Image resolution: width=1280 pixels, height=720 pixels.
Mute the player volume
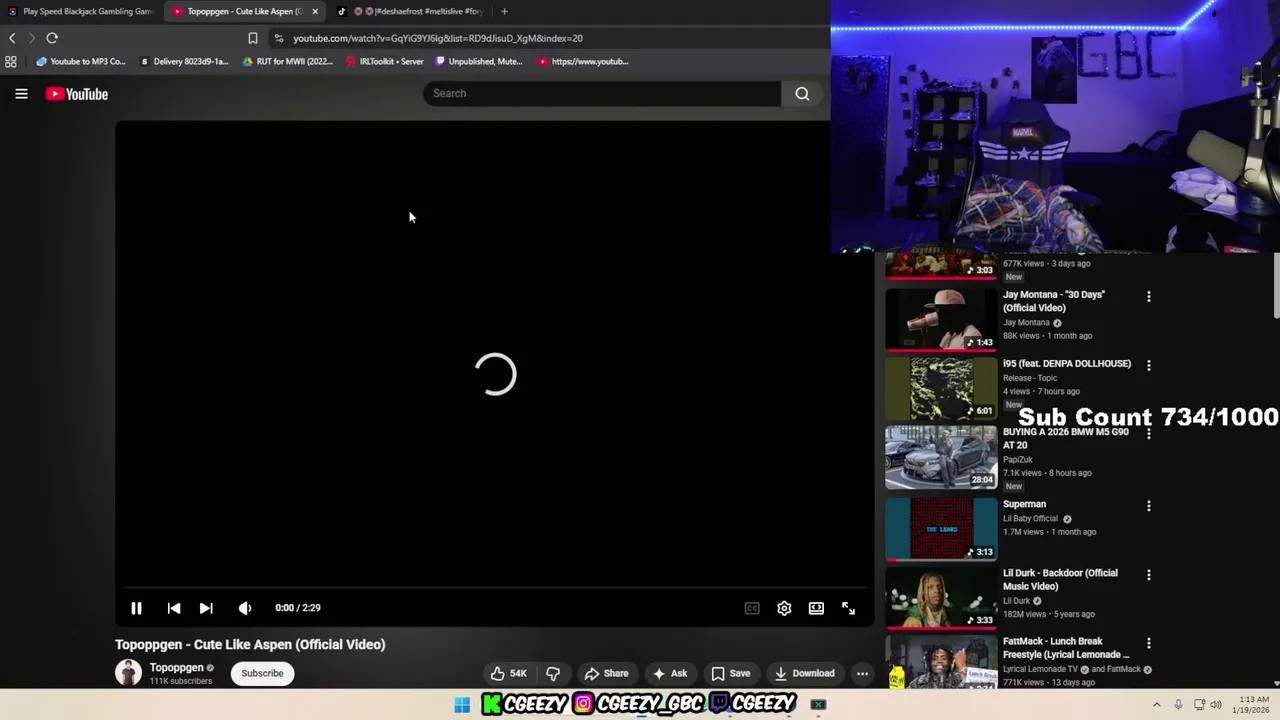(245, 608)
